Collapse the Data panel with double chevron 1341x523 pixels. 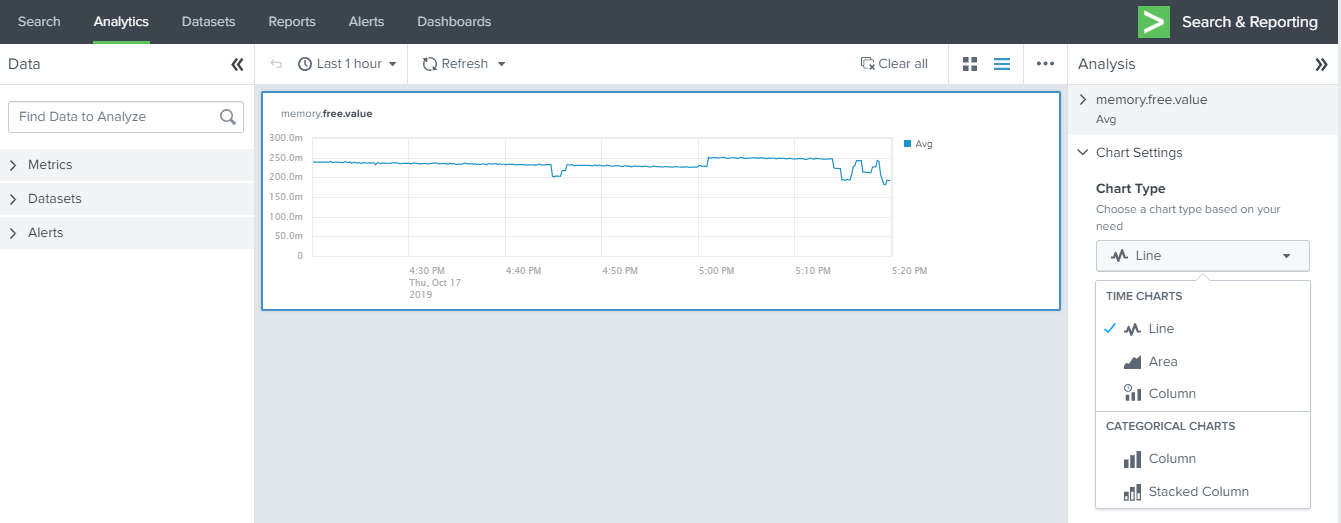(x=237, y=64)
